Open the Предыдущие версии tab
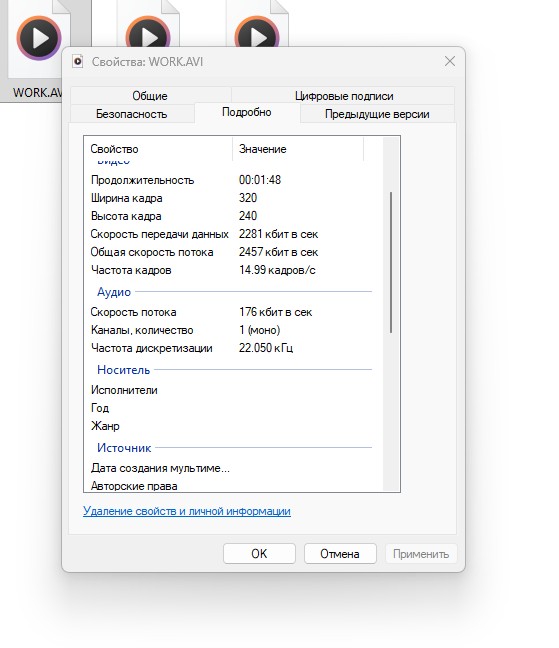Screen dimensions: 559x648 click(x=377, y=114)
